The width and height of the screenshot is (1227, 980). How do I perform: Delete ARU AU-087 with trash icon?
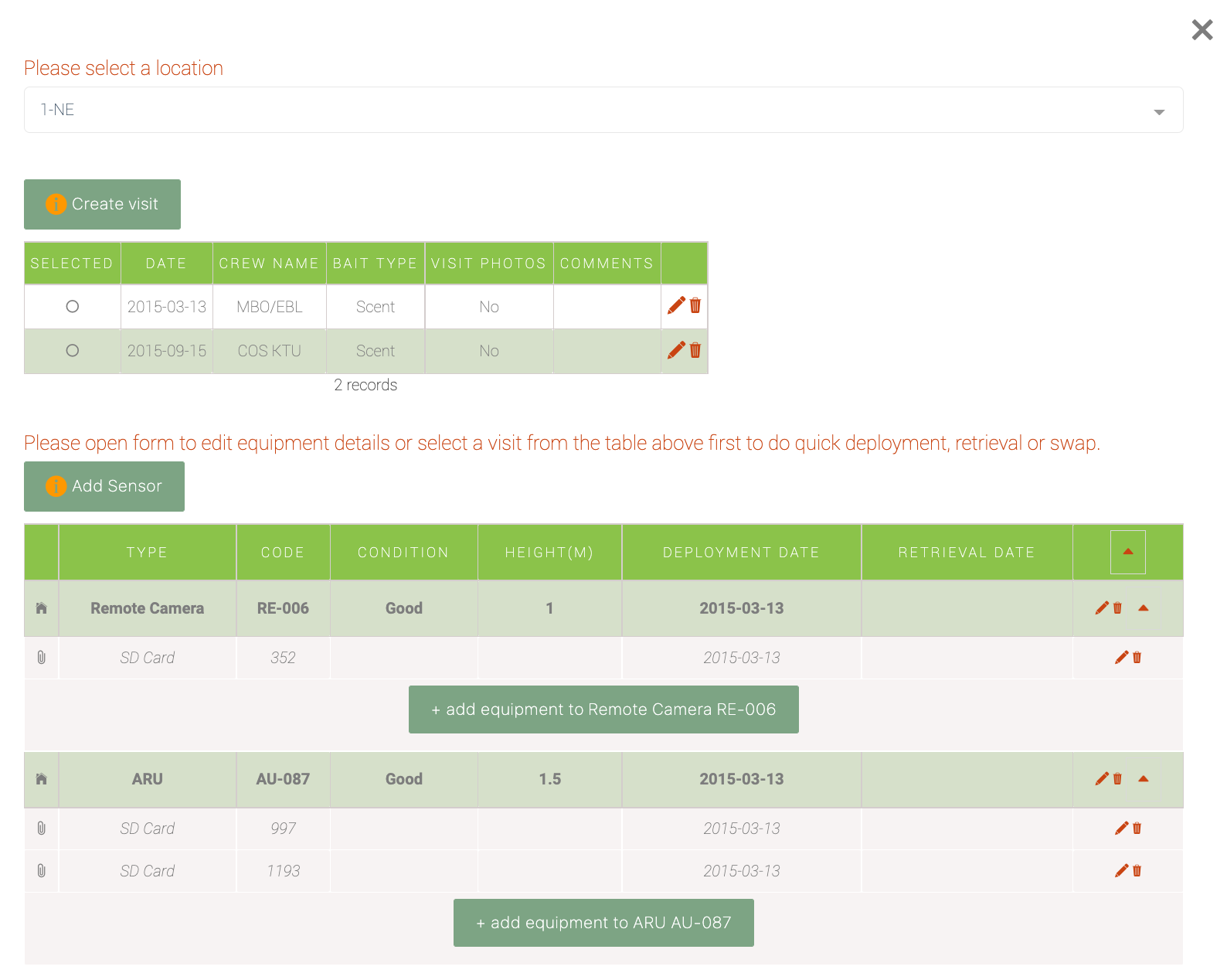click(x=1117, y=779)
